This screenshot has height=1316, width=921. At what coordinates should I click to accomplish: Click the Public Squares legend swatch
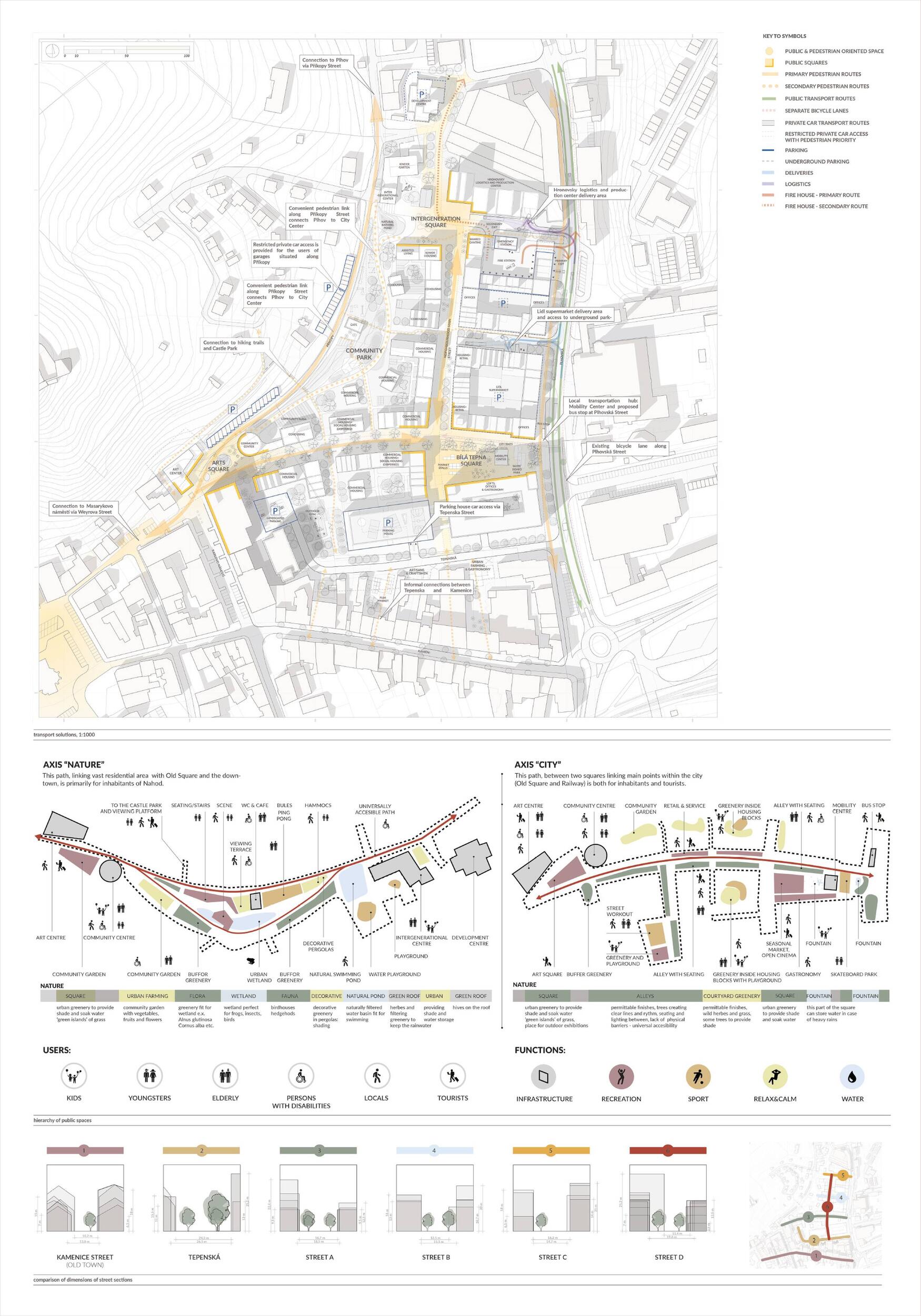tap(769, 63)
